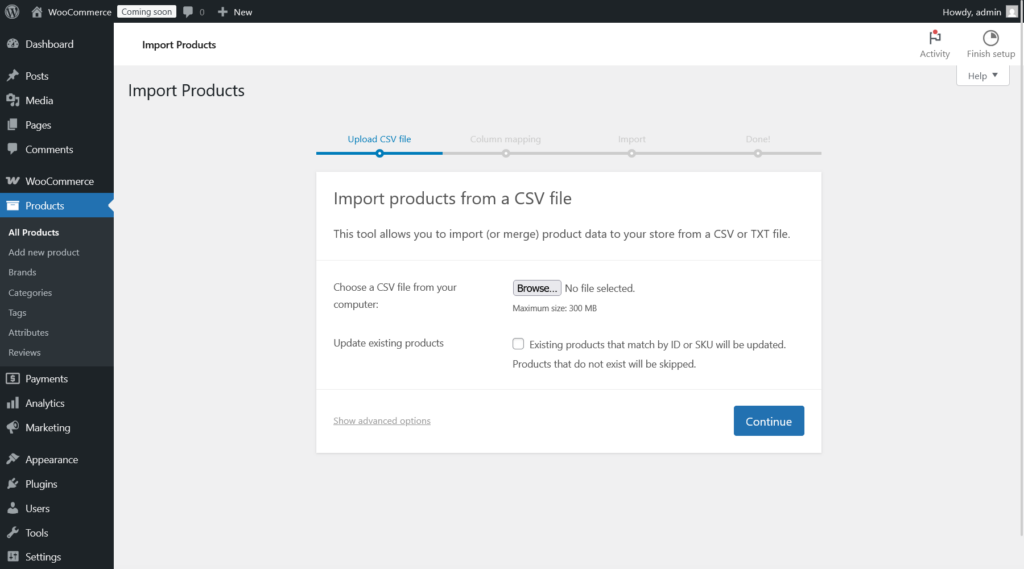Viewport: 1024px width, 569px height.
Task: Open Attributes submenu item
Action: (x=28, y=333)
